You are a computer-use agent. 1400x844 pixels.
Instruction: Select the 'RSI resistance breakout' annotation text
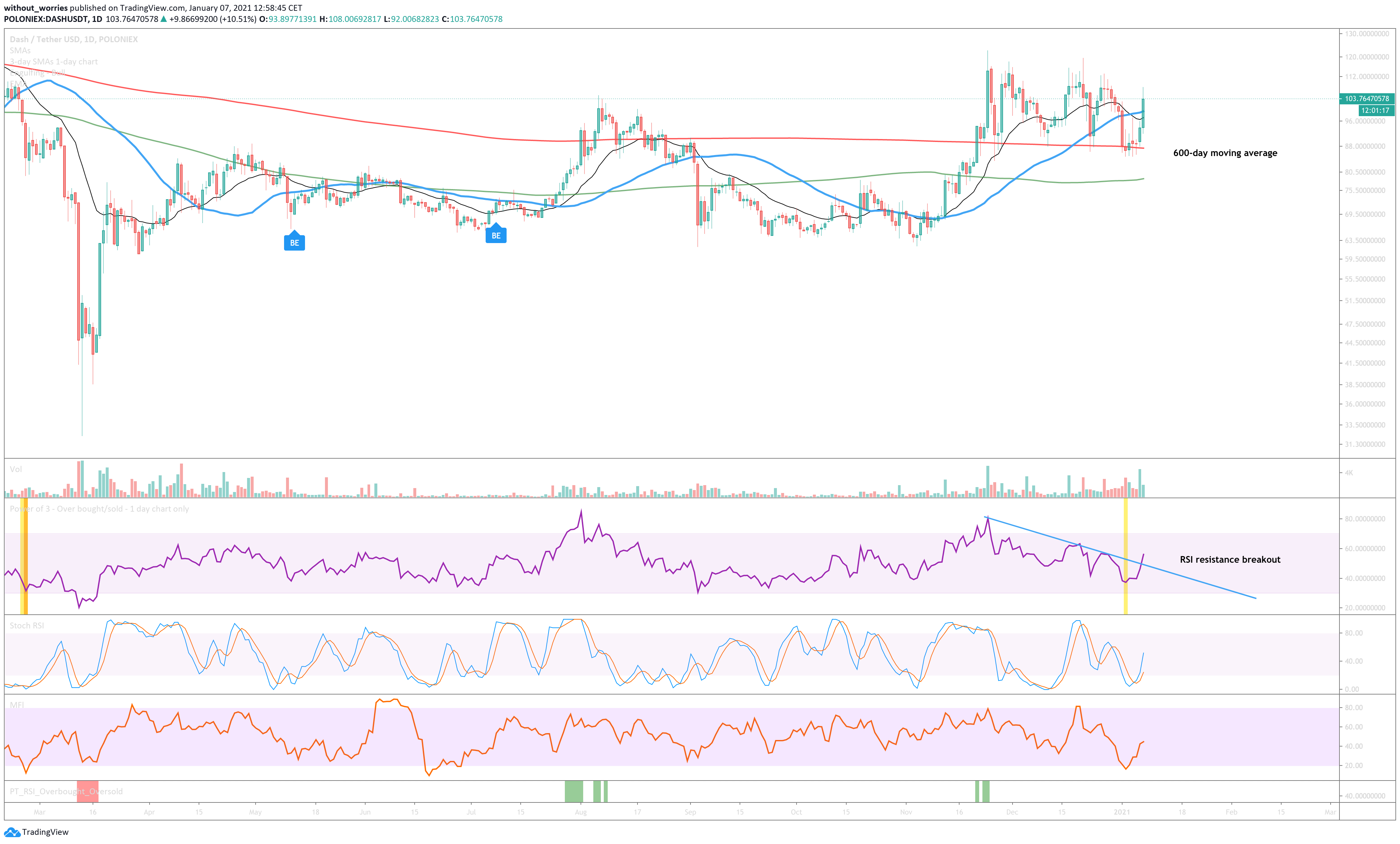pyautogui.click(x=1230, y=559)
